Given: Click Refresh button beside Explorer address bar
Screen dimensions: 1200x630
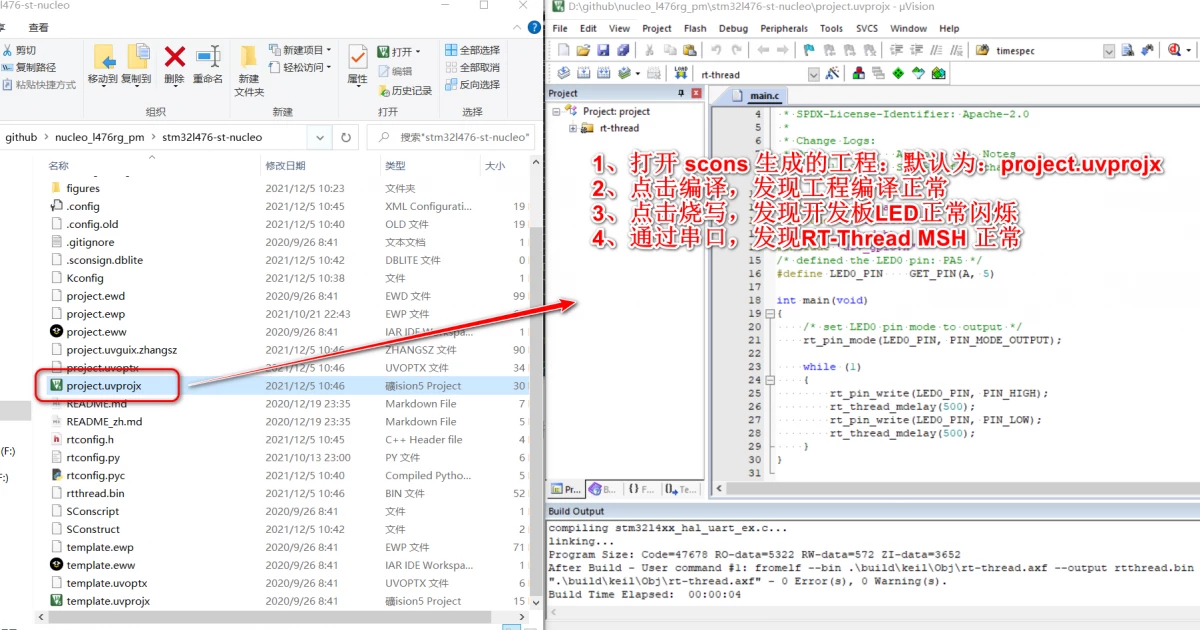Looking at the screenshot, I should click(x=346, y=137).
